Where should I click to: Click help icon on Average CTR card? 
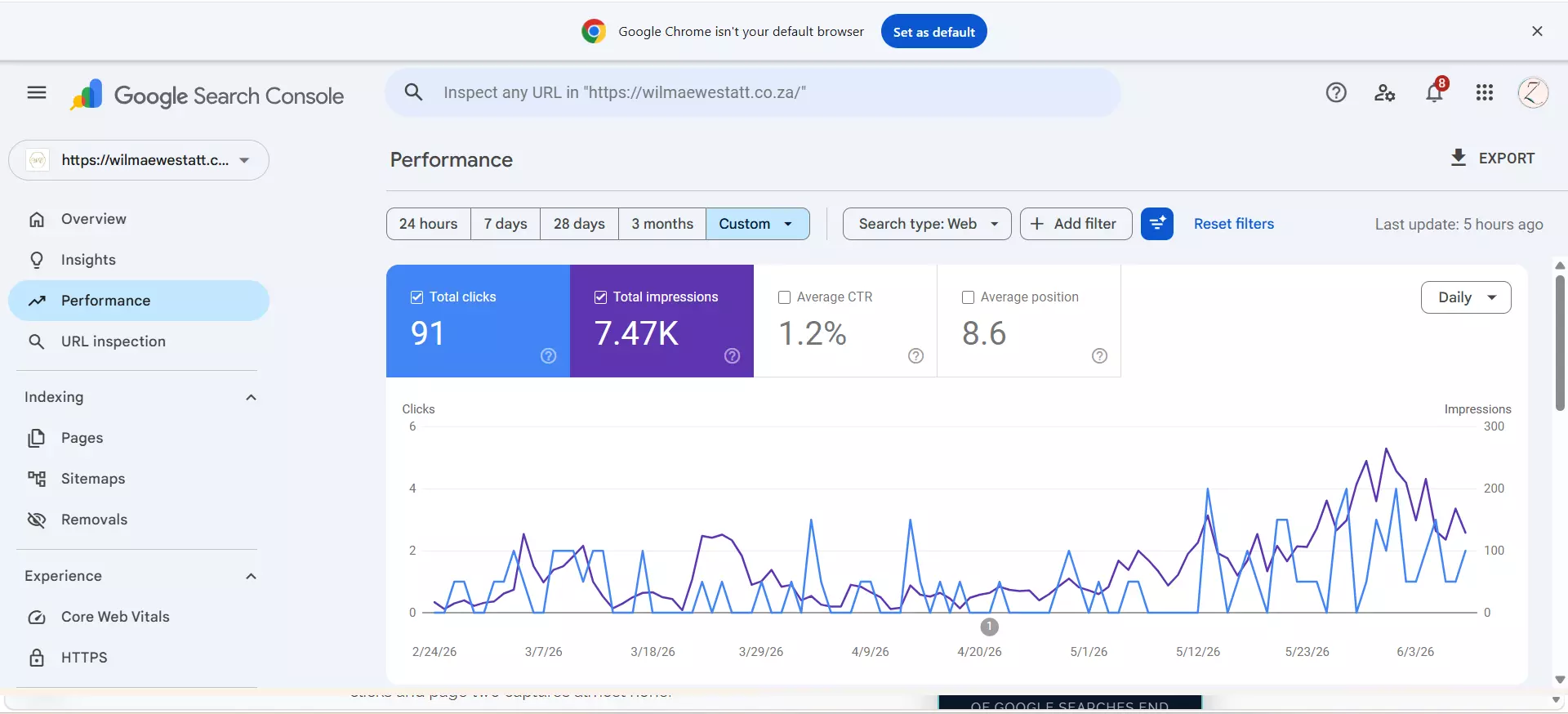pyautogui.click(x=916, y=355)
